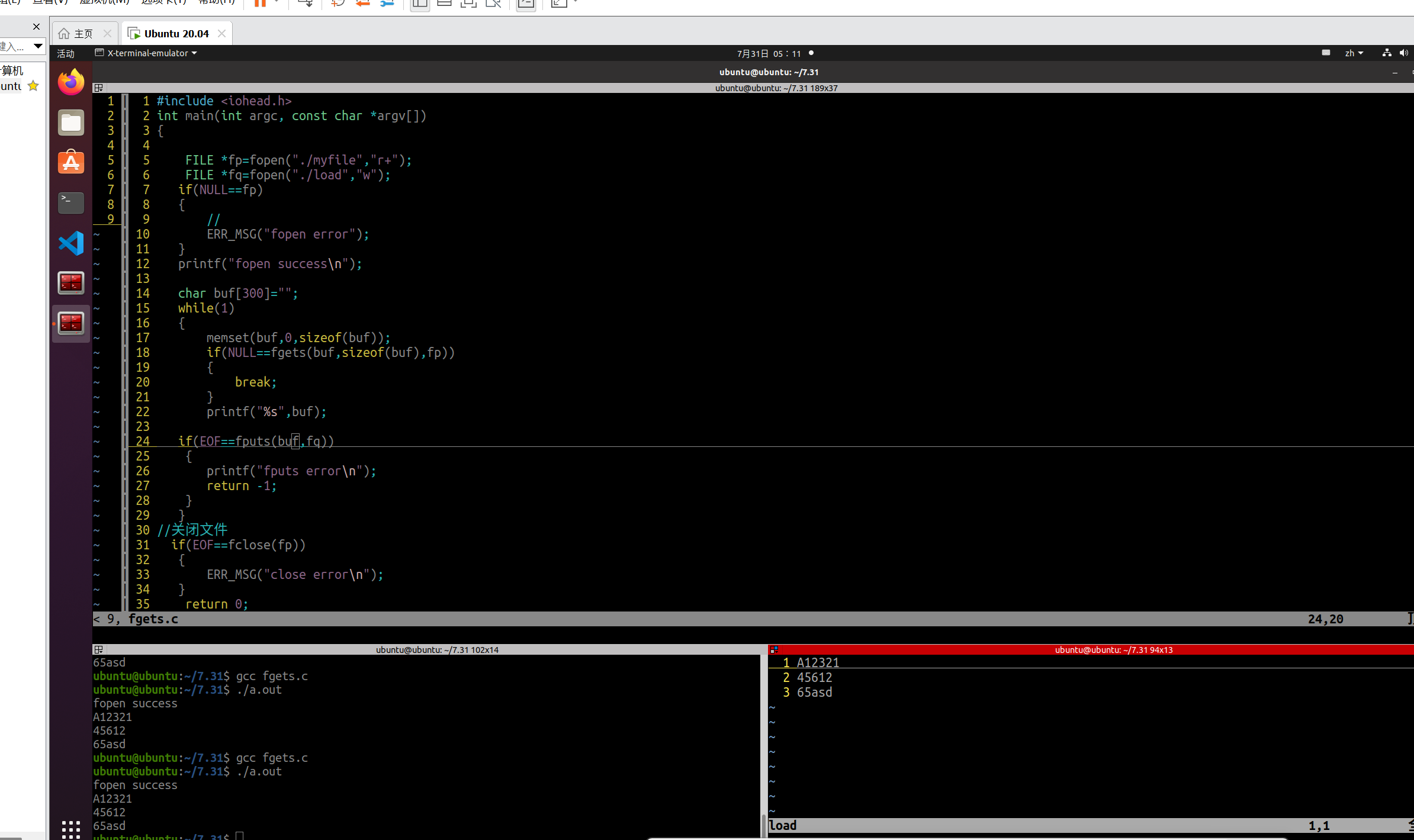
Task: Click the volume icon in top bar
Action: [x=1403, y=53]
